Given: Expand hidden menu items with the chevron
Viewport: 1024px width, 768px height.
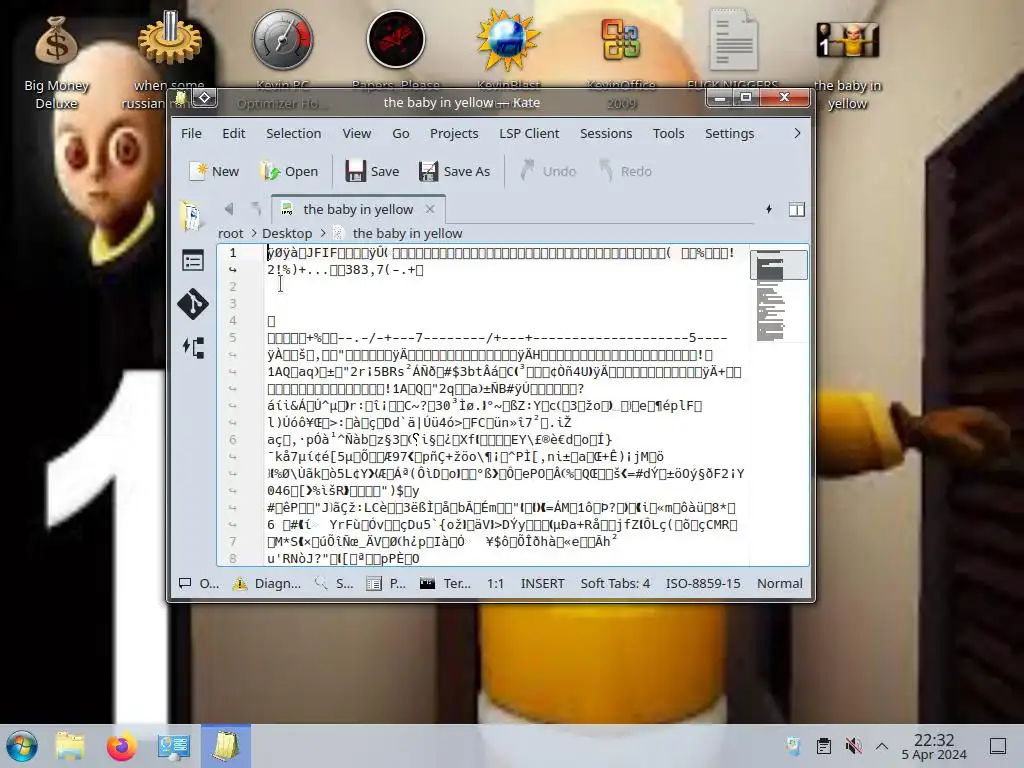Looking at the screenshot, I should coord(797,133).
